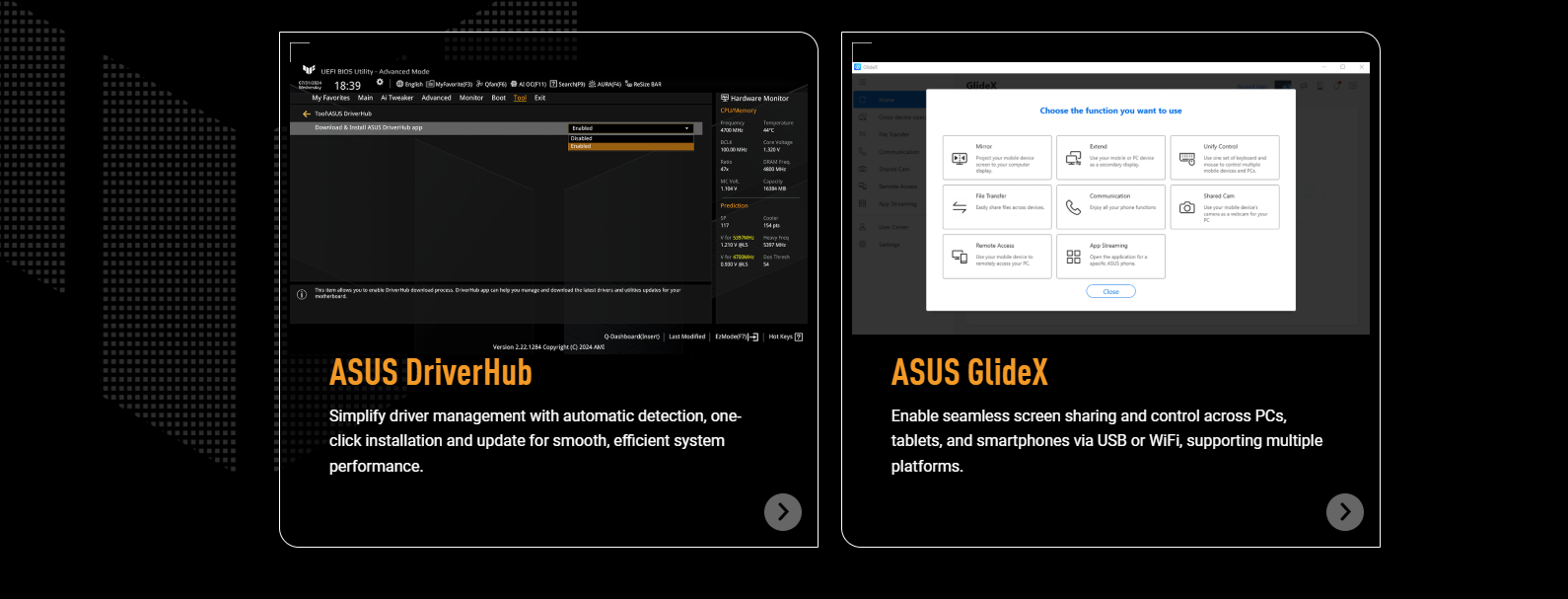
Task: Click the arrow button on the ASUS GlideX card
Action: pos(1344,511)
